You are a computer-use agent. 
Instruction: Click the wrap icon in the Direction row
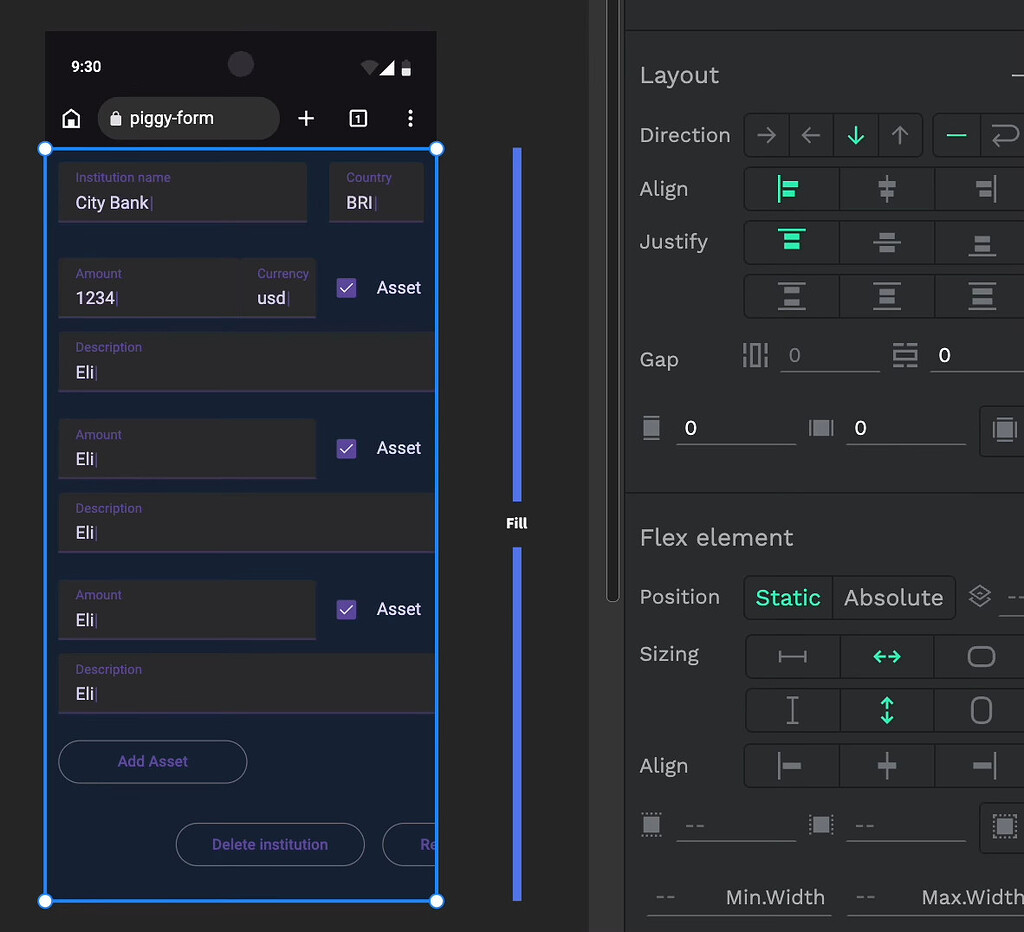click(x=1005, y=135)
